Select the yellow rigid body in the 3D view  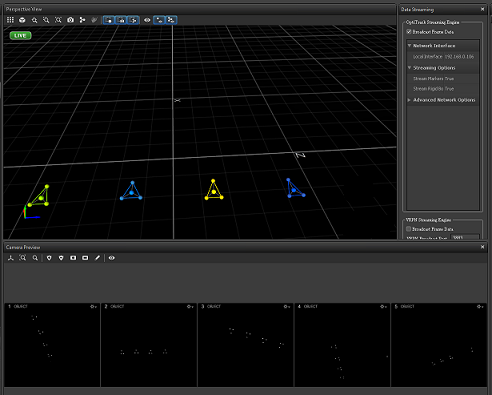(214, 190)
